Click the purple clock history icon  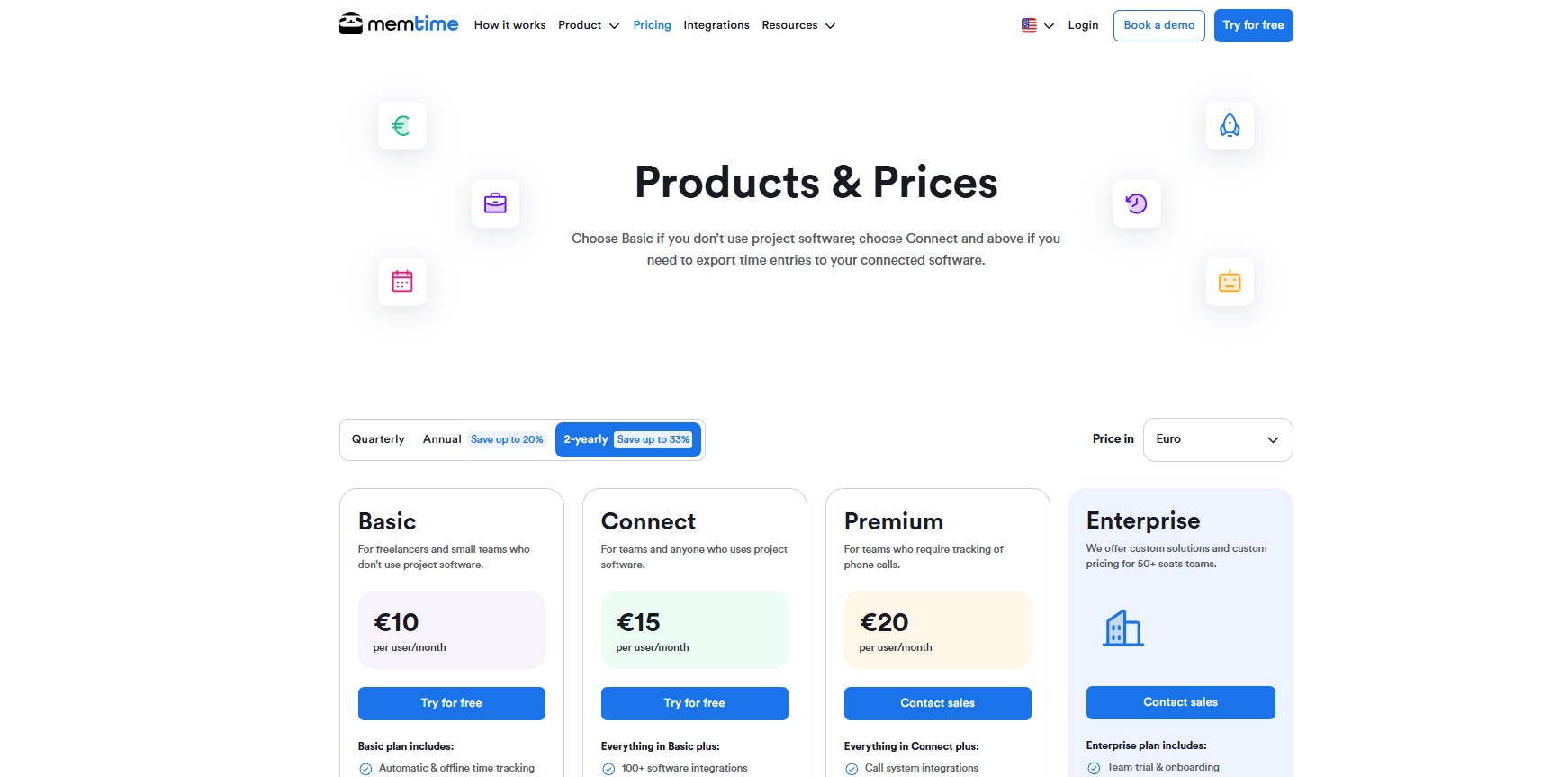pyautogui.click(x=1136, y=203)
